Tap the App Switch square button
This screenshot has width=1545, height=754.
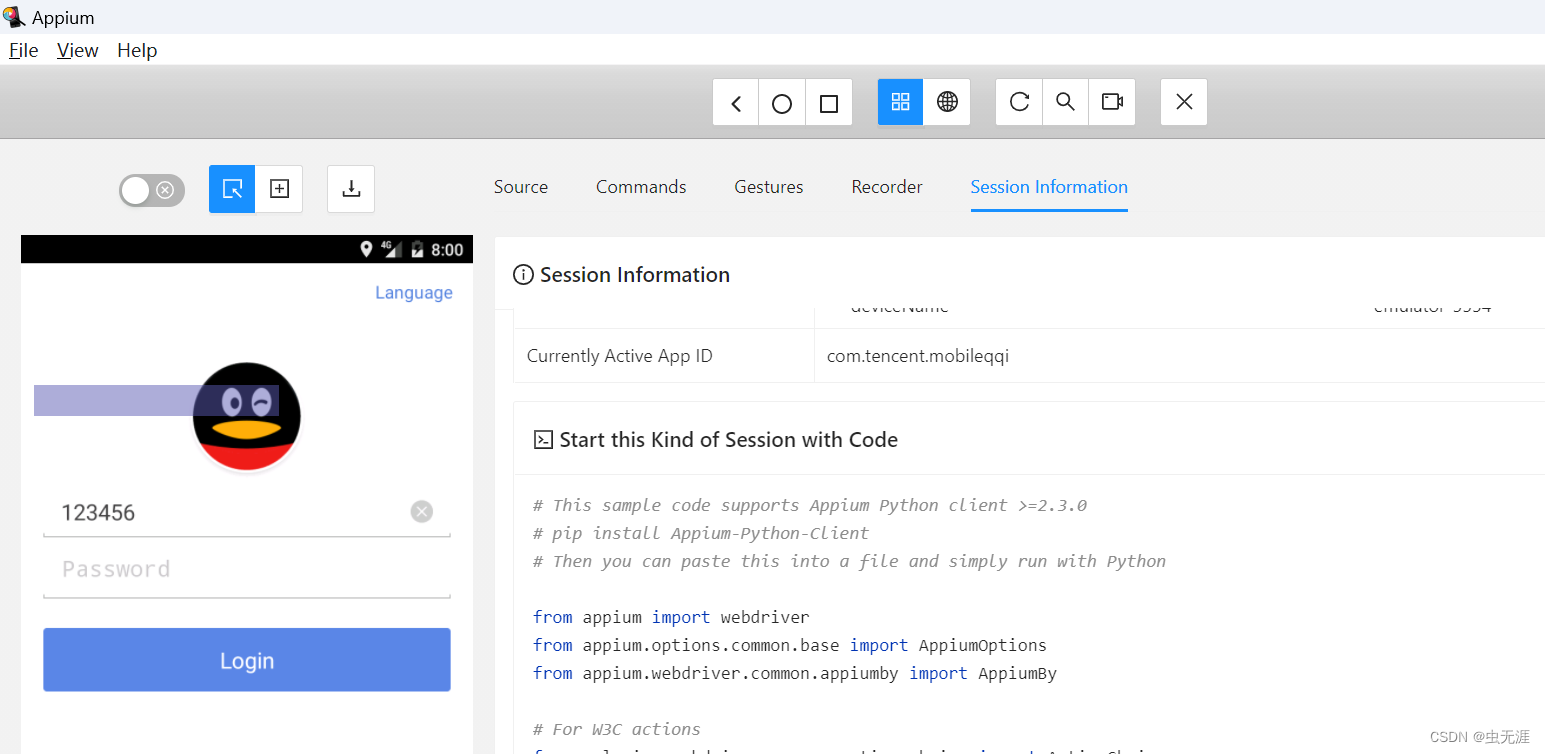point(829,102)
